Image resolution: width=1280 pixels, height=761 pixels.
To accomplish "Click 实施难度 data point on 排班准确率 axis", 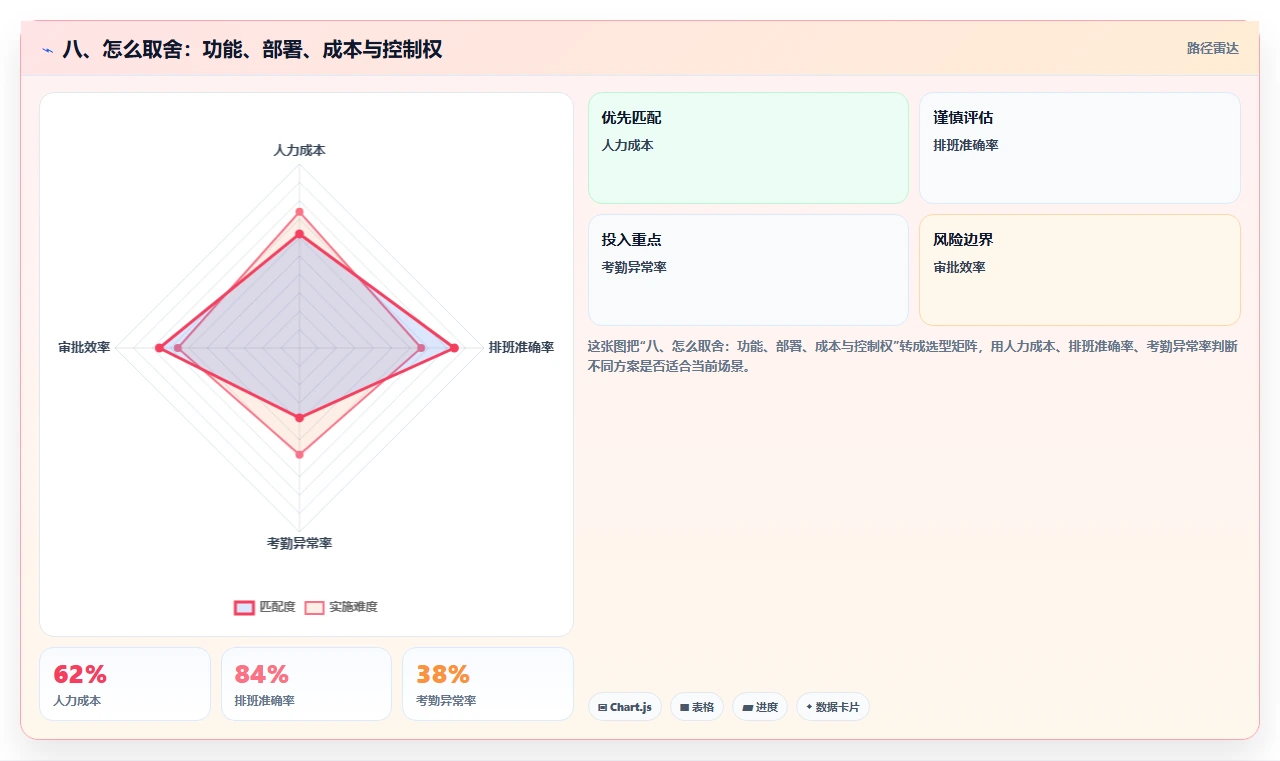I will pos(421,348).
